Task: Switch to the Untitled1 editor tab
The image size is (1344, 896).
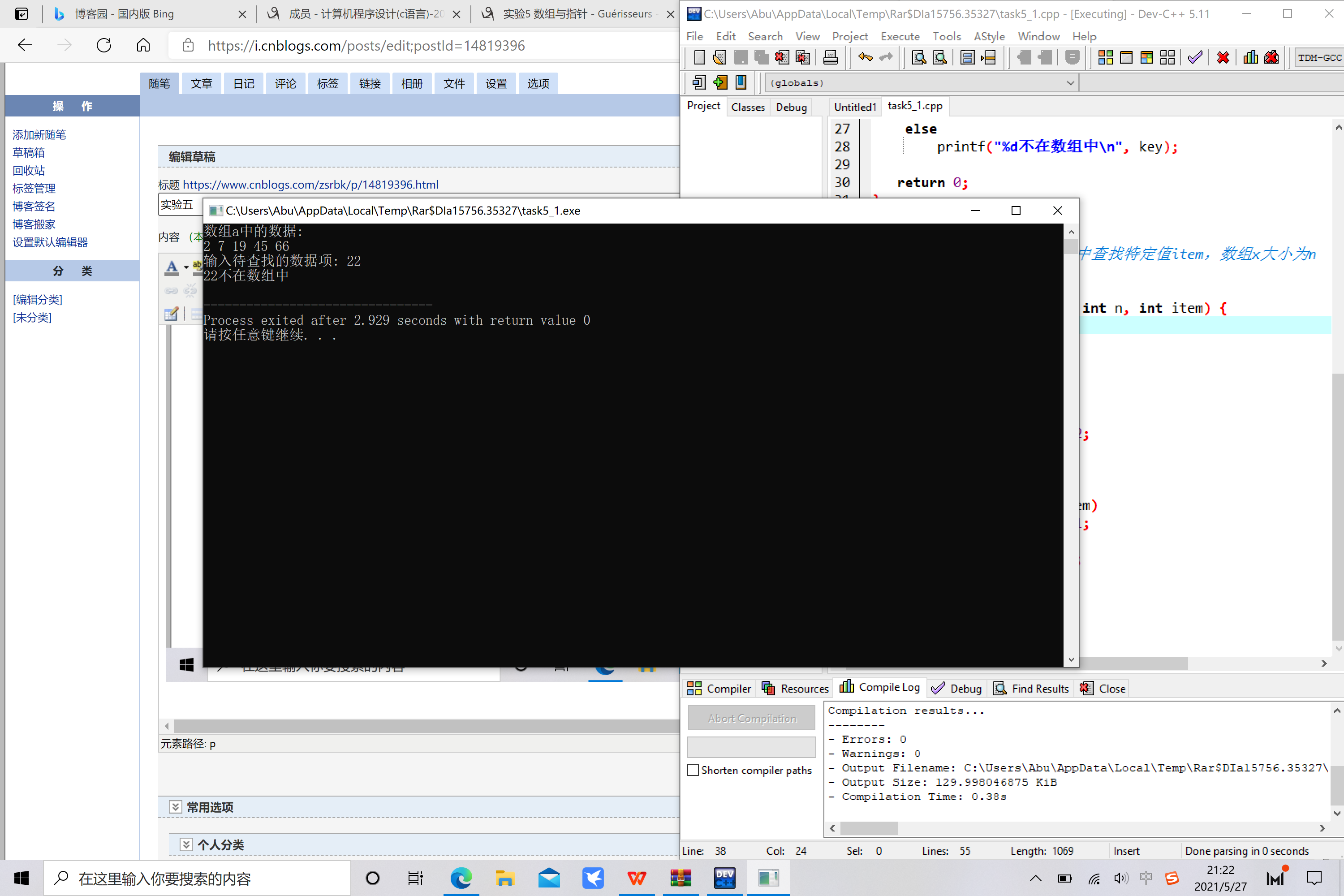Action: 854,107
